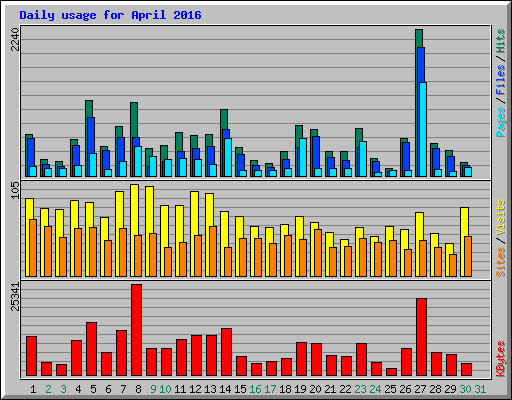
Task: Select day 21 on the x-axis
Action: 330,389
